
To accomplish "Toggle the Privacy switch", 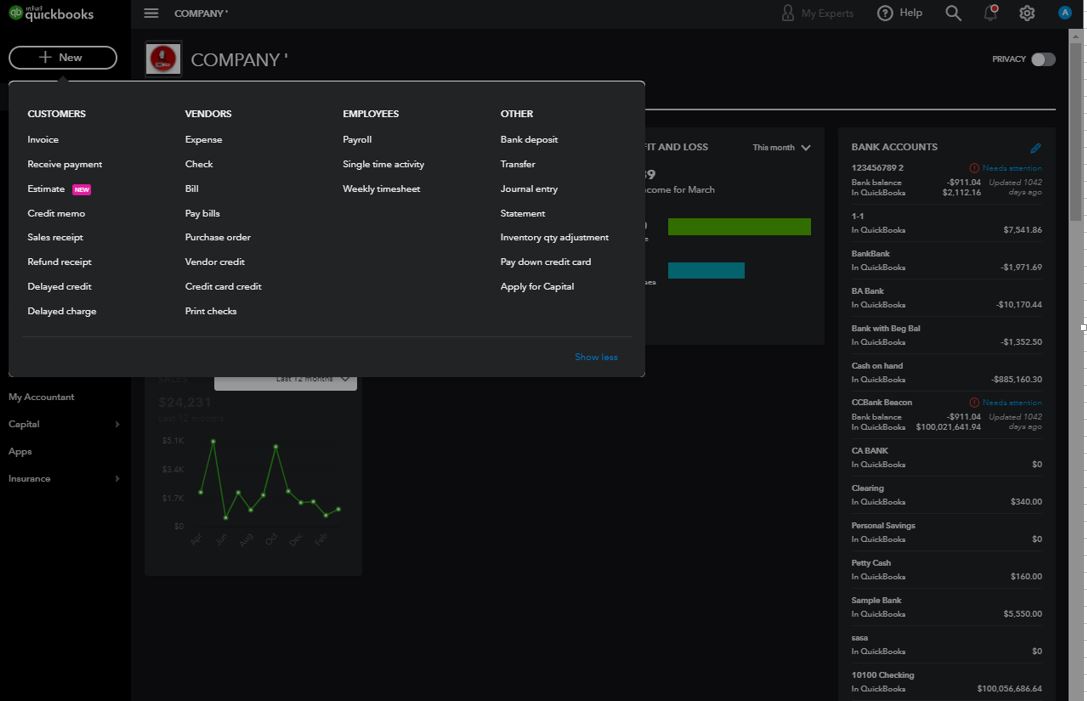I will click(1042, 59).
